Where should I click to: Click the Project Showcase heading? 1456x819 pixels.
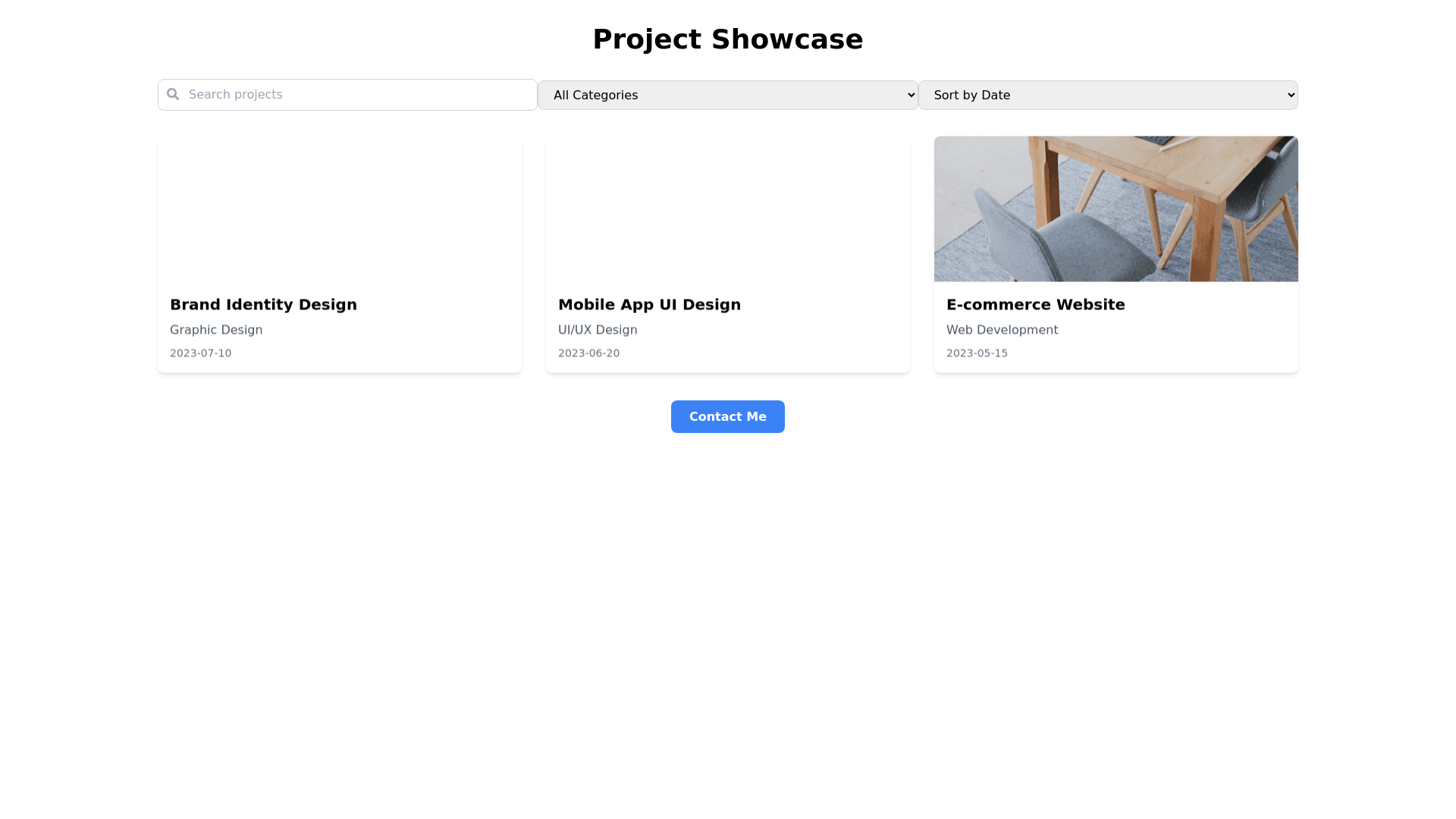point(727,39)
